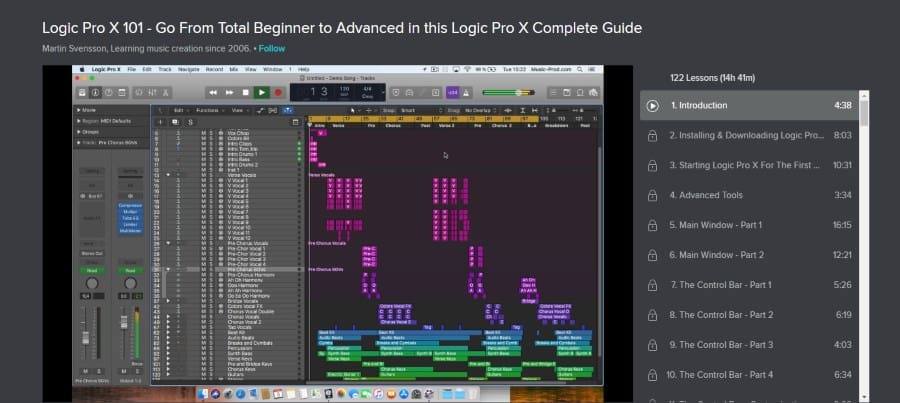Open Editors with the scissors icon
Image resolution: width=900 pixels, height=403 pixels.
coord(165,92)
